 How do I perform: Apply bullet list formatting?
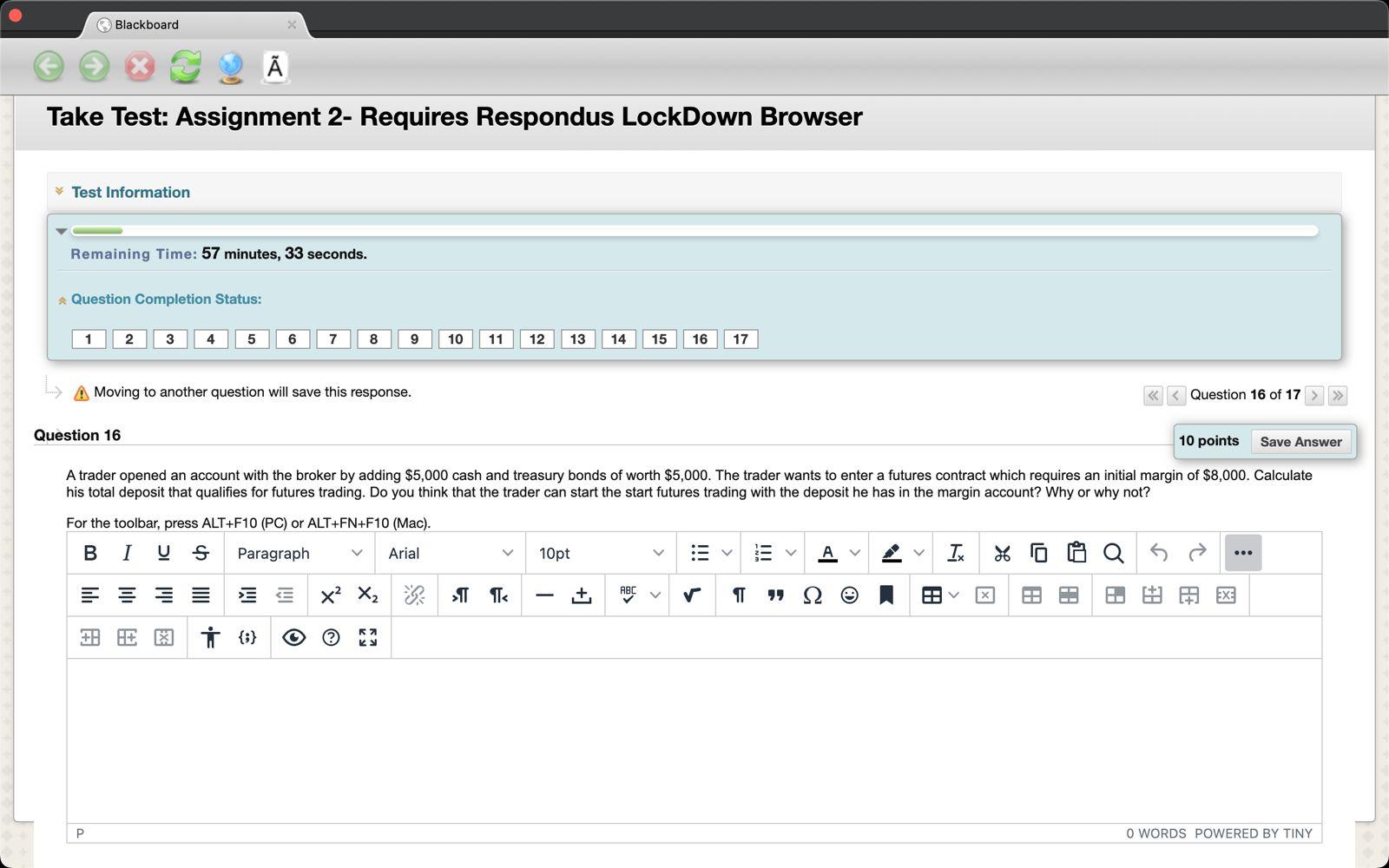pyautogui.click(x=700, y=553)
